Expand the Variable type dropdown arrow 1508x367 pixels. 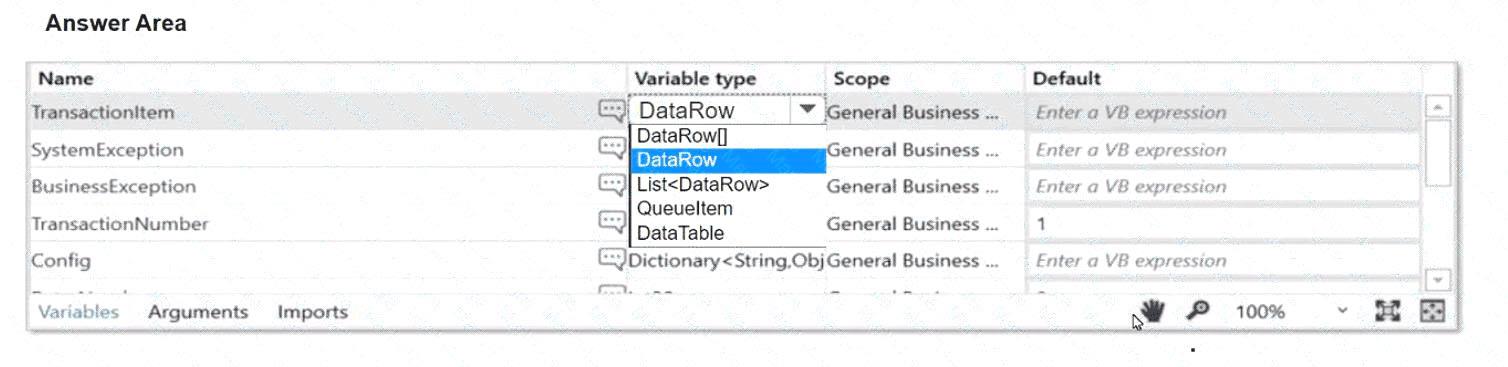pyautogui.click(x=807, y=109)
